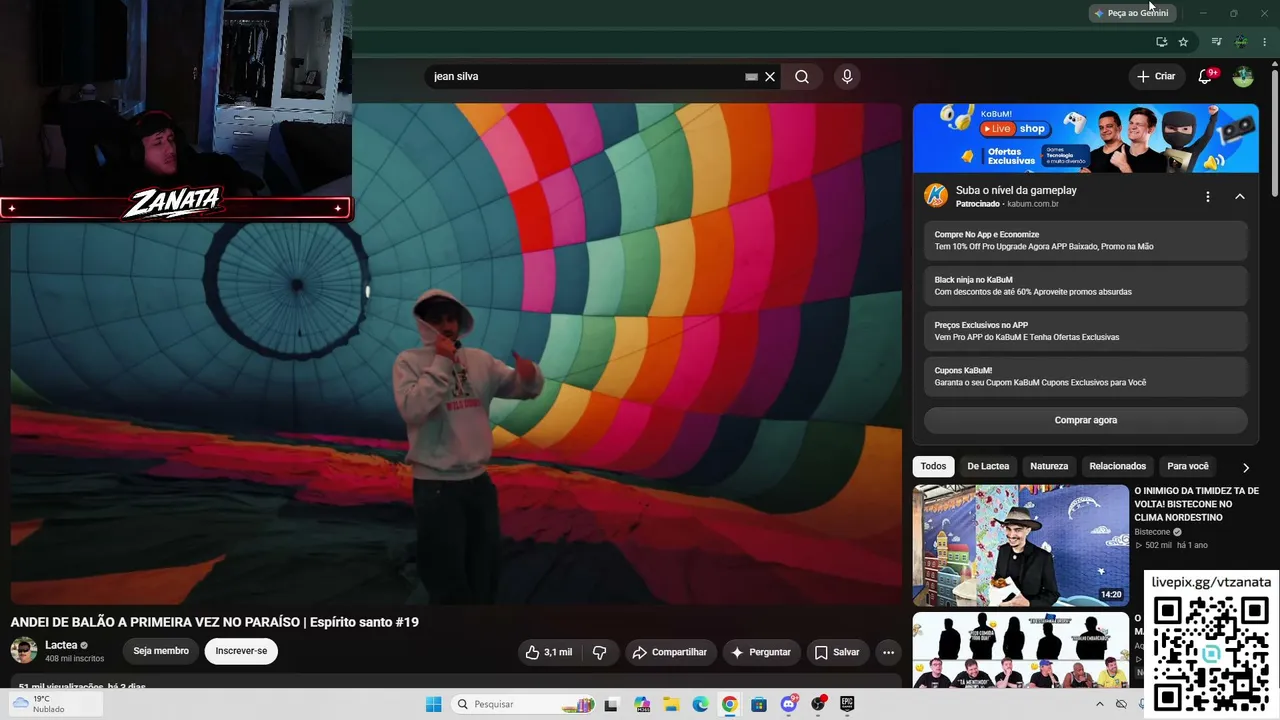Click inside the jean silva search field
This screenshot has width=1280, height=720.
(585, 77)
